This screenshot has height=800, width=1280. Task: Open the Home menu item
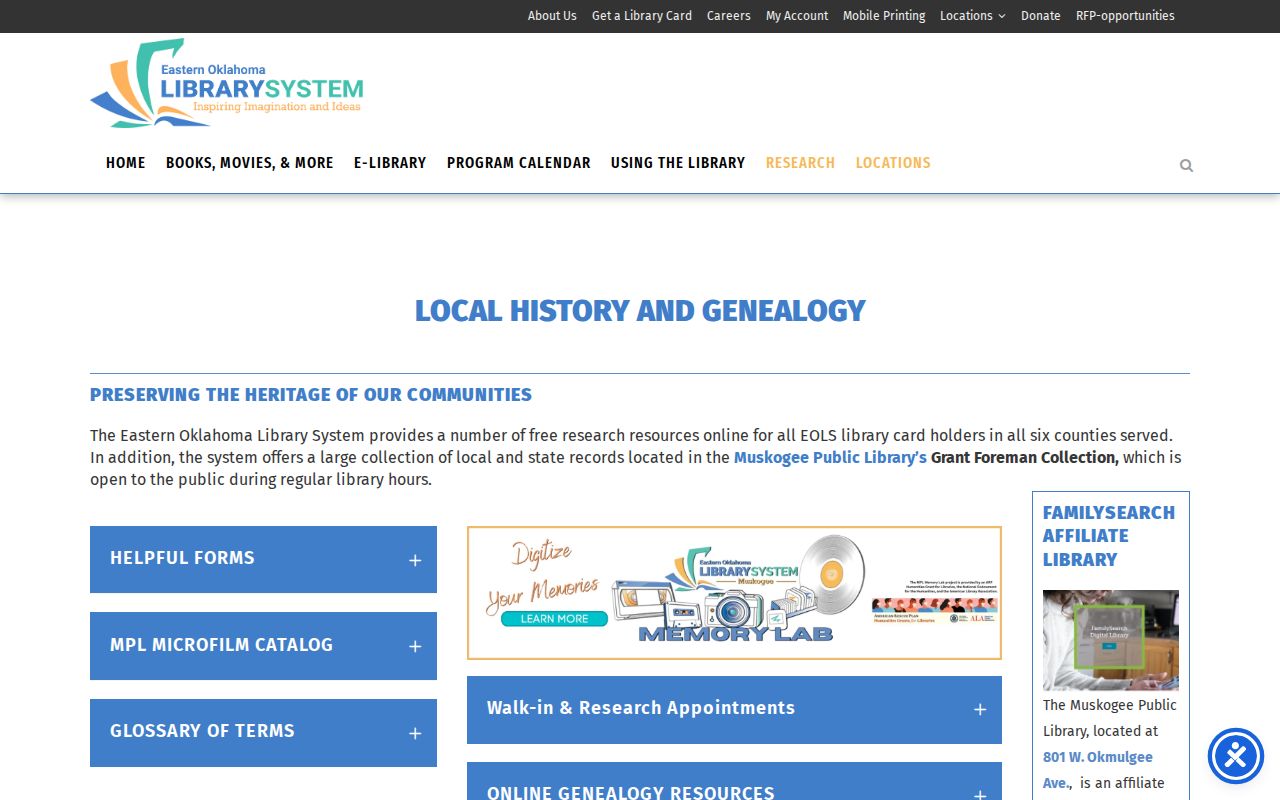126,163
